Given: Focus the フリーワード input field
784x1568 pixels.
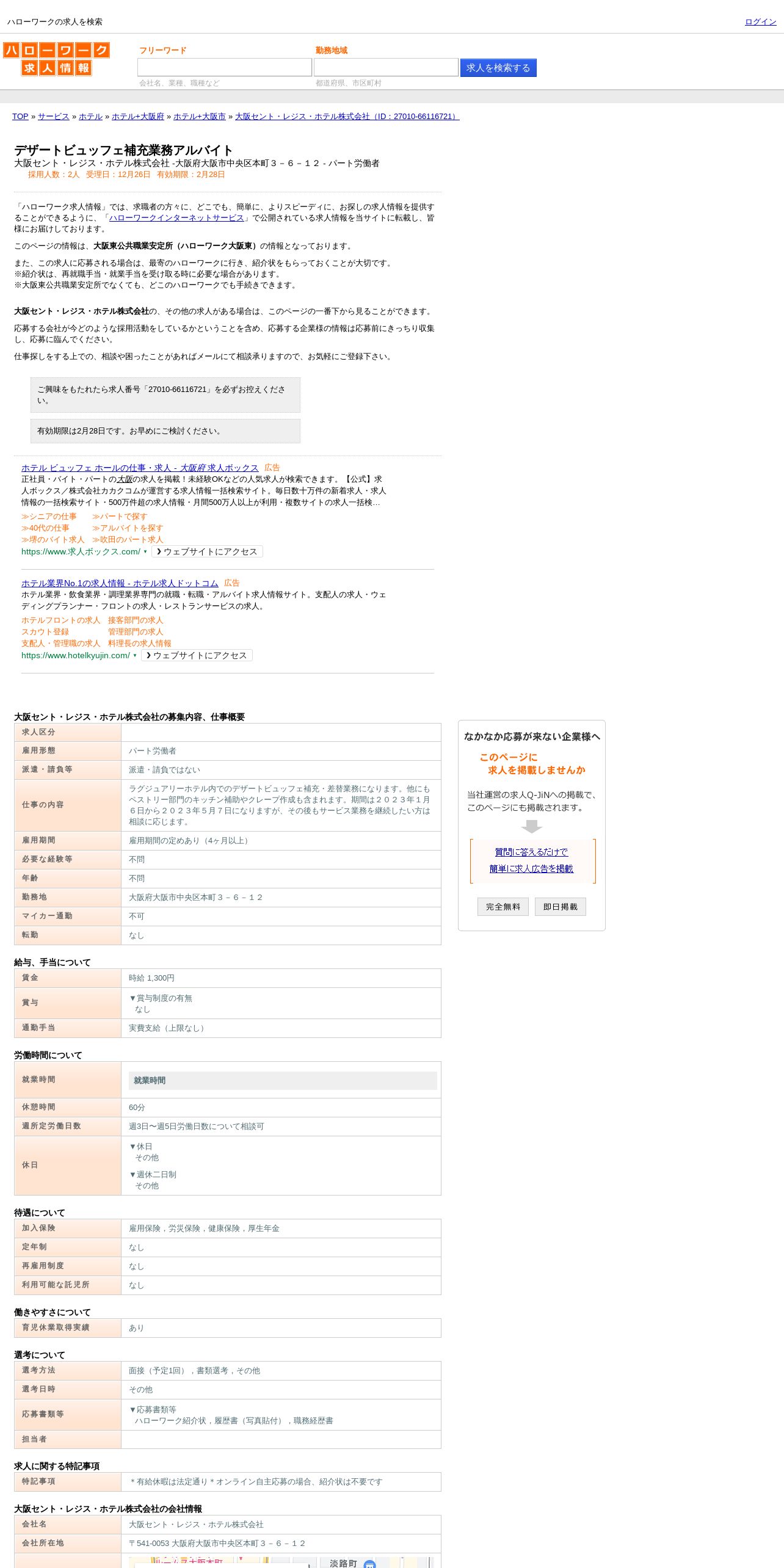Looking at the screenshot, I should [x=224, y=67].
